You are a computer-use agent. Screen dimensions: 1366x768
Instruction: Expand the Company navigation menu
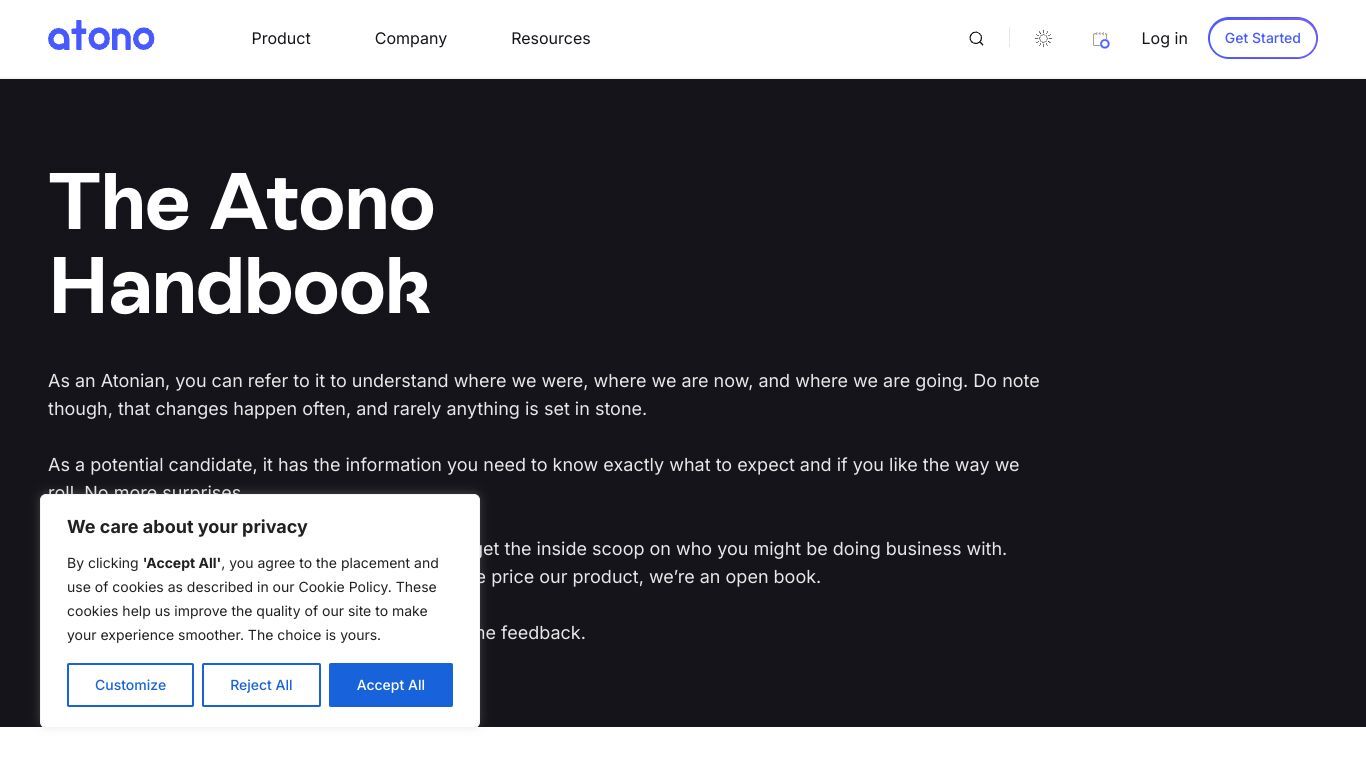tap(411, 38)
